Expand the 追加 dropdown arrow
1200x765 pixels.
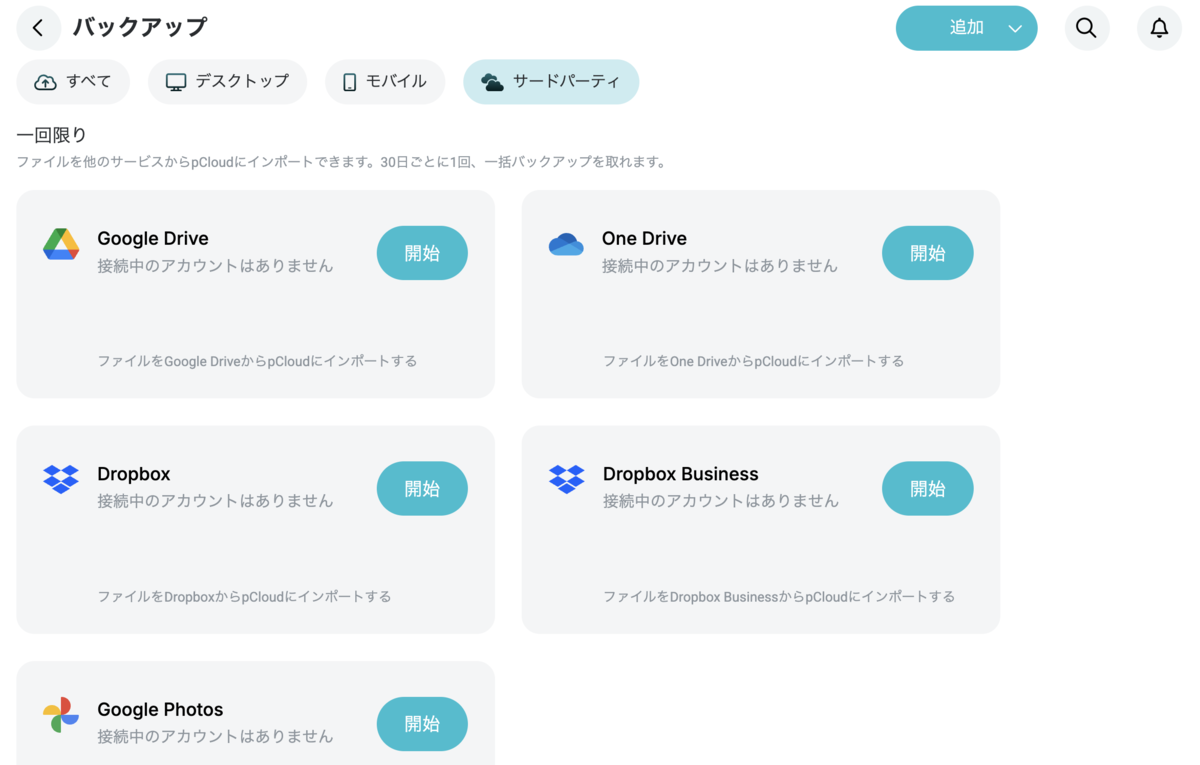1015,28
